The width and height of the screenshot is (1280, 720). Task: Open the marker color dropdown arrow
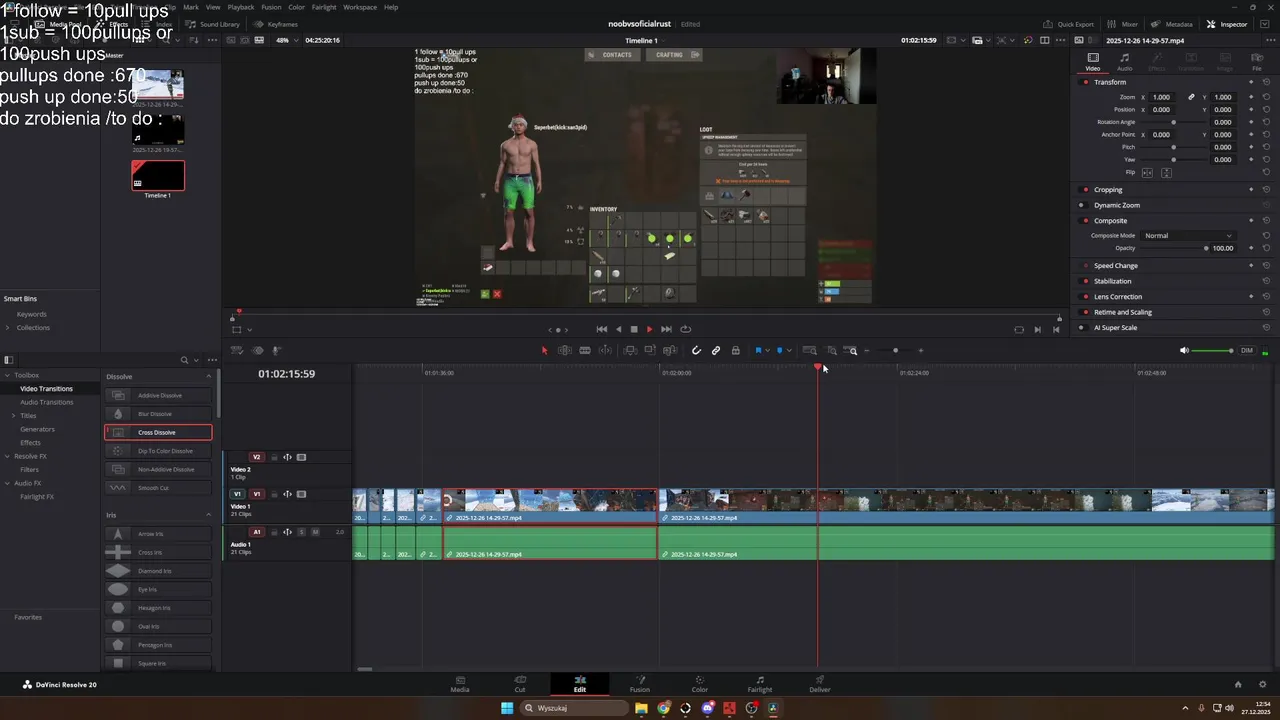coord(789,350)
